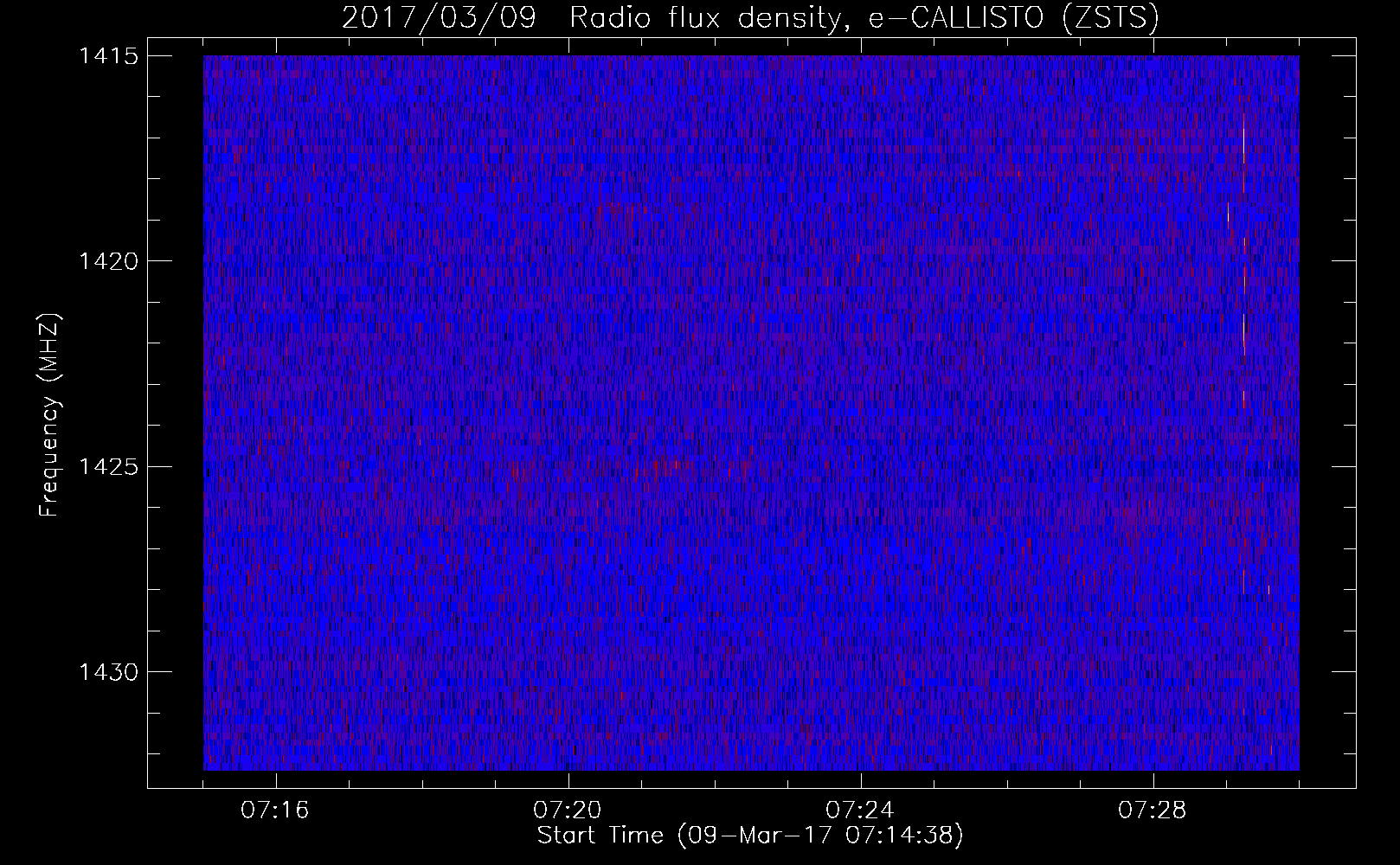Click the 07:28 time tick label
Viewport: 1400px width, 865px height.
click(x=1153, y=811)
